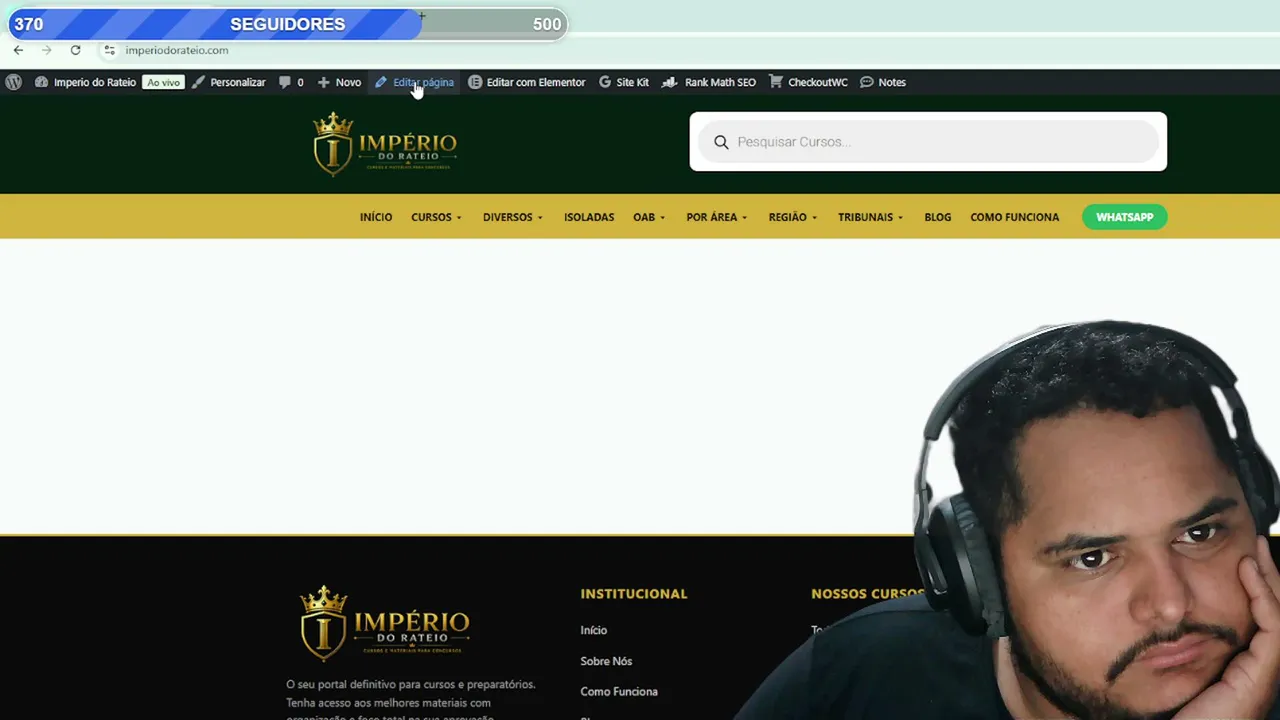Open Personalizar in the admin bar
Image resolution: width=1280 pixels, height=720 pixels.
tap(228, 82)
